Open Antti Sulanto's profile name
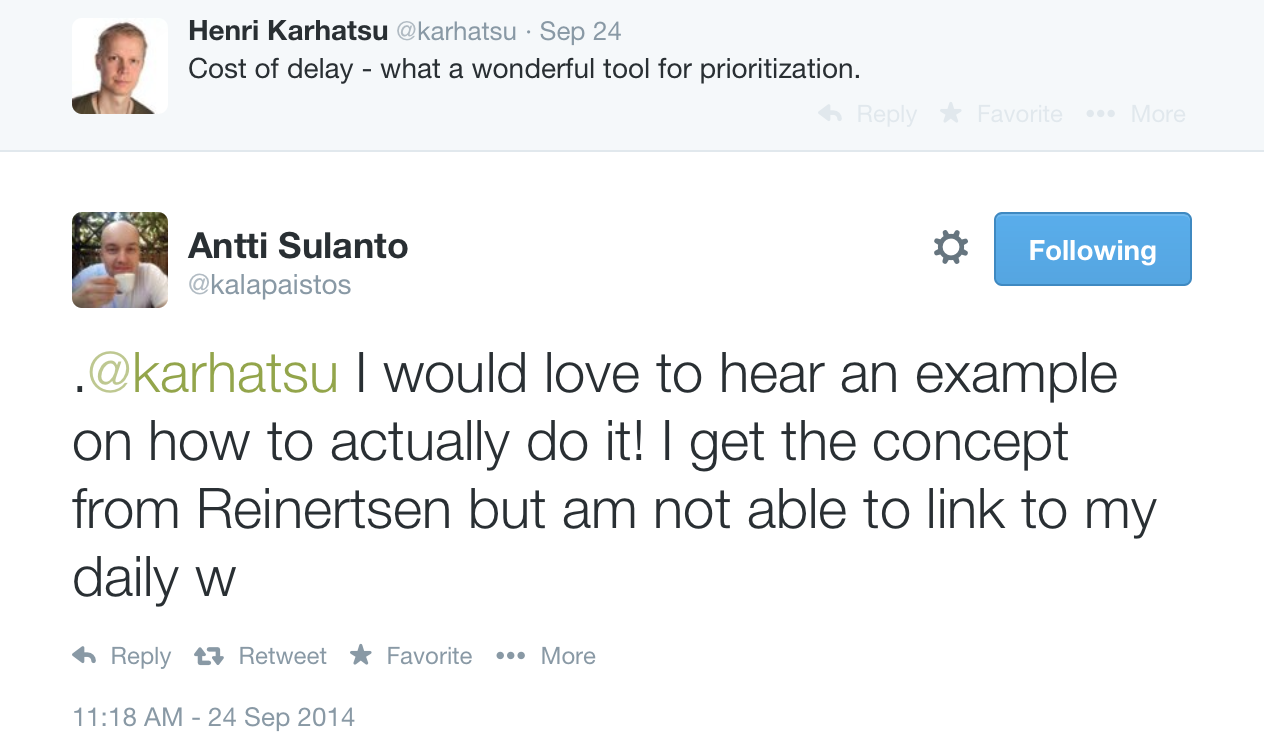 point(298,246)
